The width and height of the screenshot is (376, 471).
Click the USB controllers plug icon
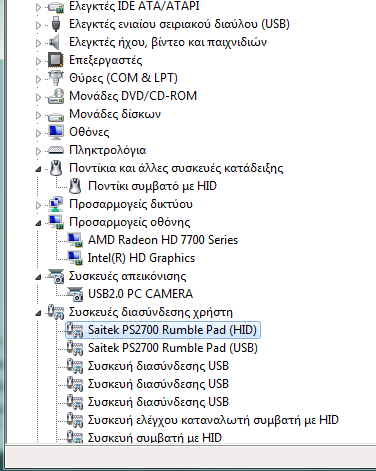56,24
